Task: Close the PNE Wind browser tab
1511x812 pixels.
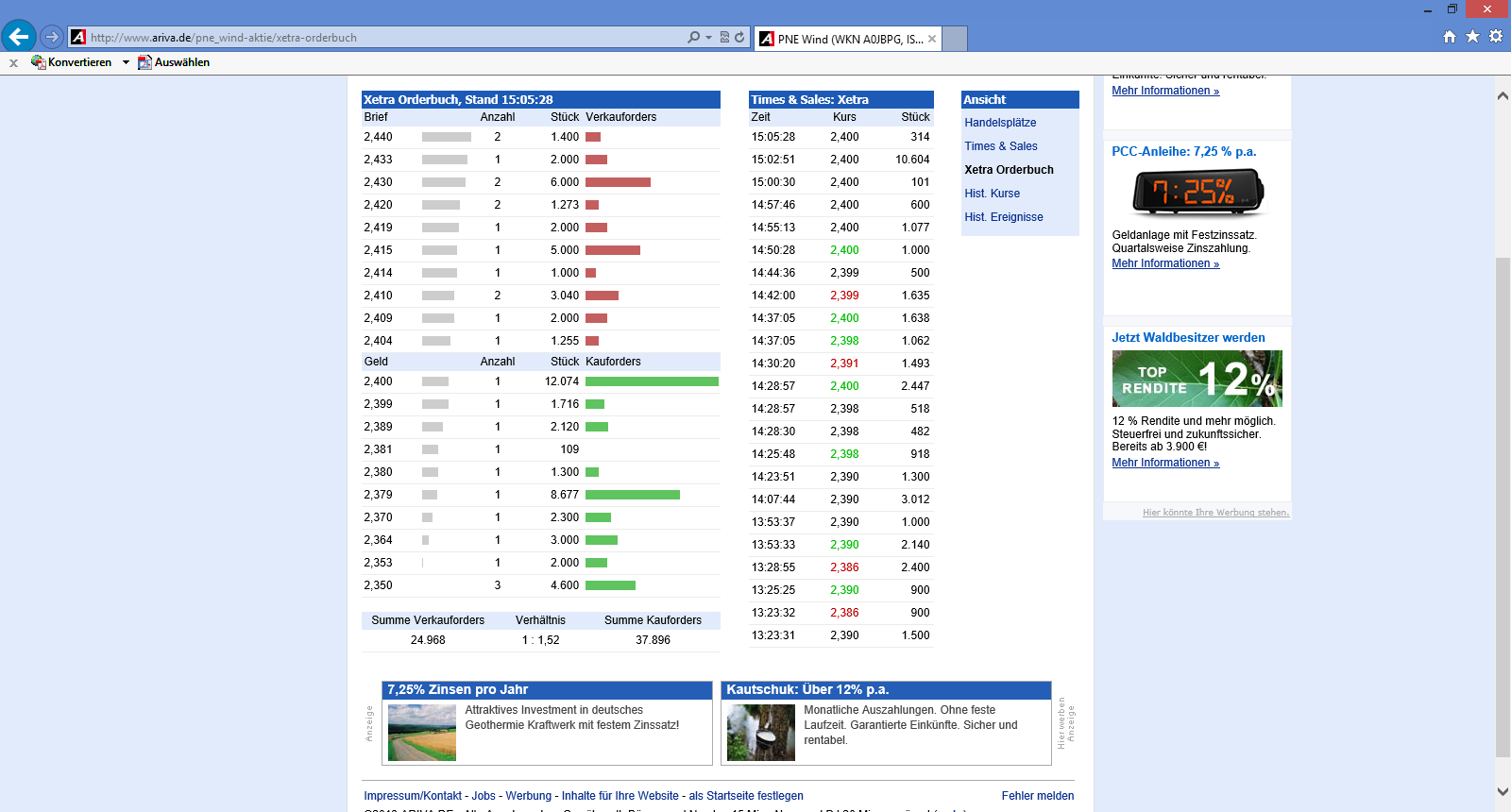Action: click(932, 39)
